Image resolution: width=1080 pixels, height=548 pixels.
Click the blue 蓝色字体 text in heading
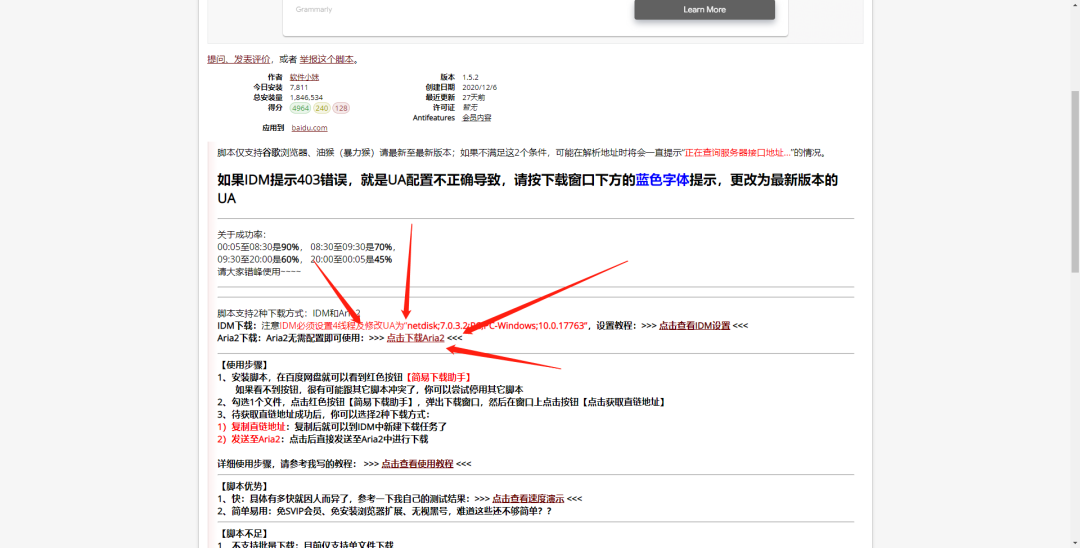662,180
